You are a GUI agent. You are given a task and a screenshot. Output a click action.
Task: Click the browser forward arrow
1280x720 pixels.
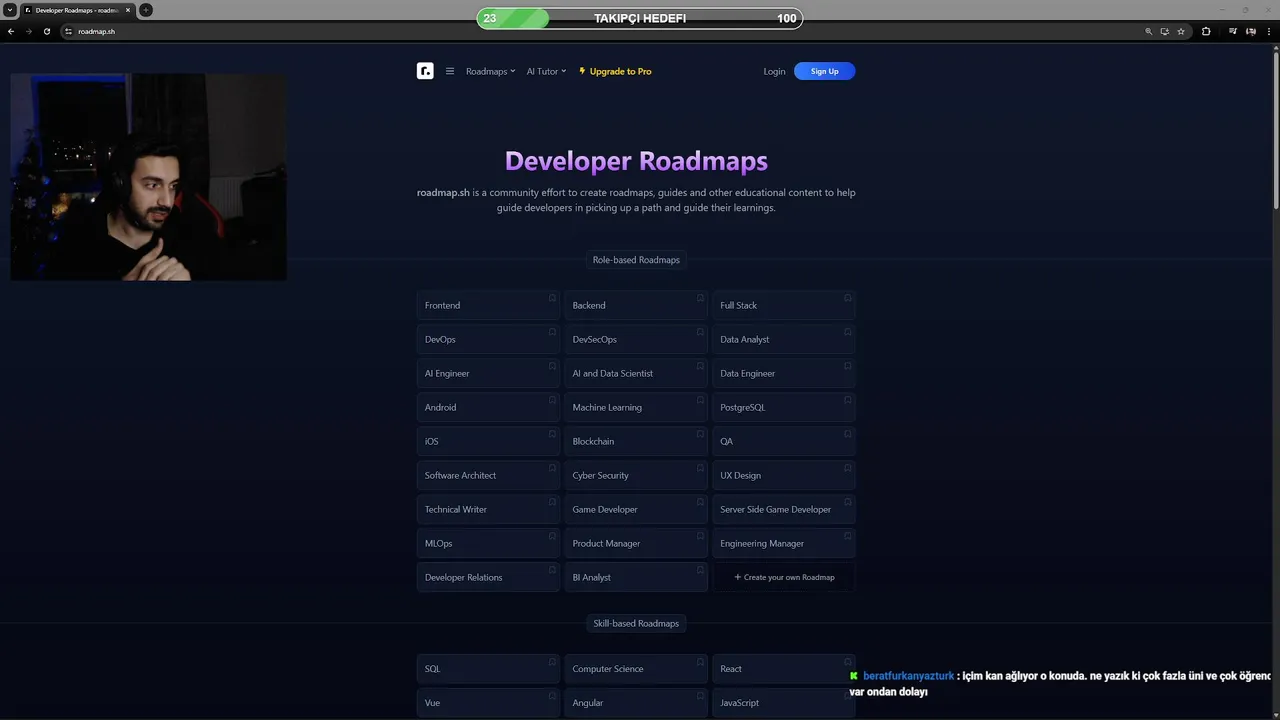click(x=28, y=31)
